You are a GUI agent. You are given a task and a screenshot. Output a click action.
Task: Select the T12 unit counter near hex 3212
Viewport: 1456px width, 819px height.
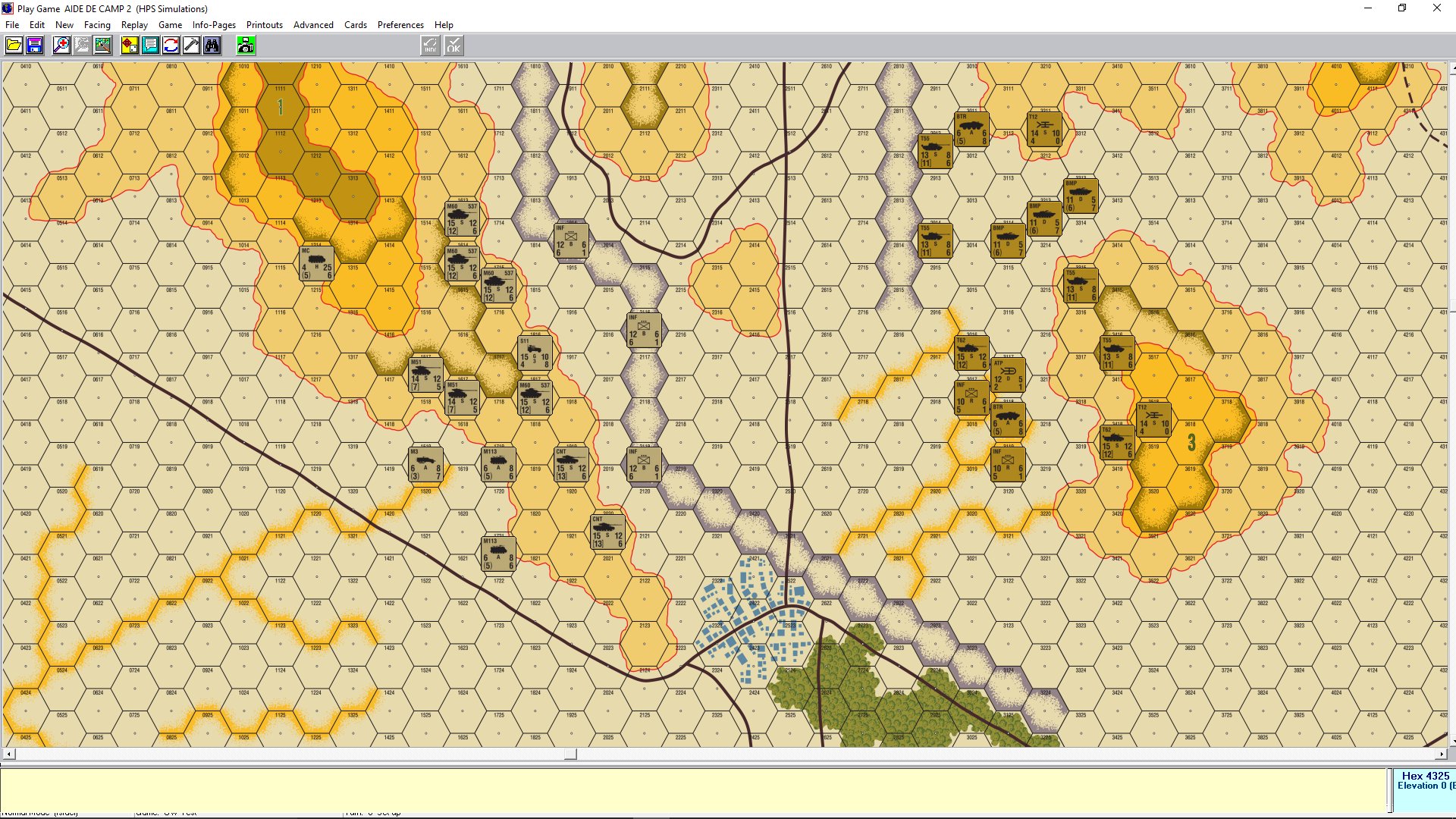[1043, 130]
